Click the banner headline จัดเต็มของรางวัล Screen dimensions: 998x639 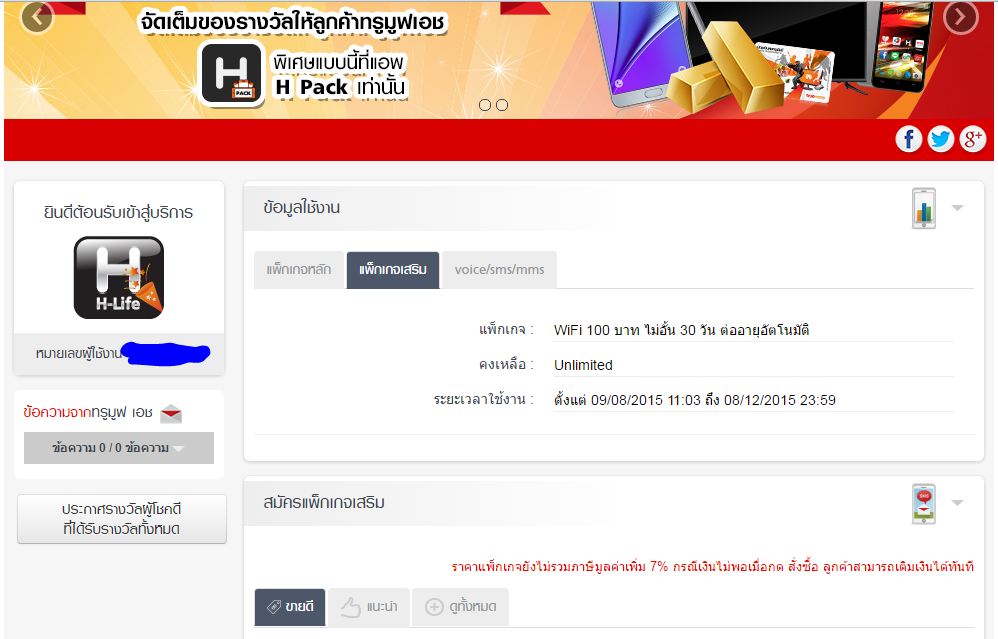click(x=293, y=22)
